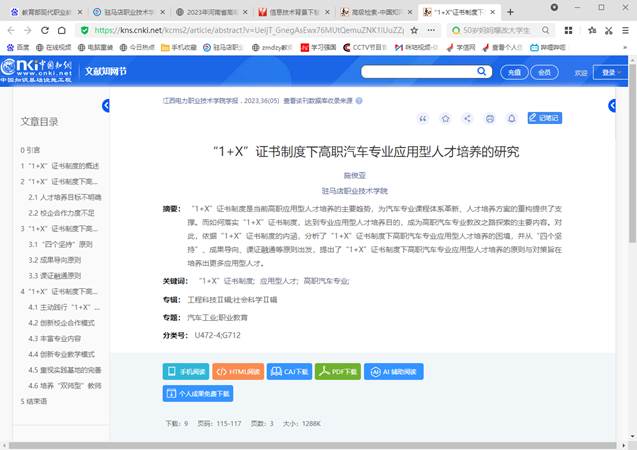Click the author name link under title
The image size is (637, 450).
[x=355, y=175]
